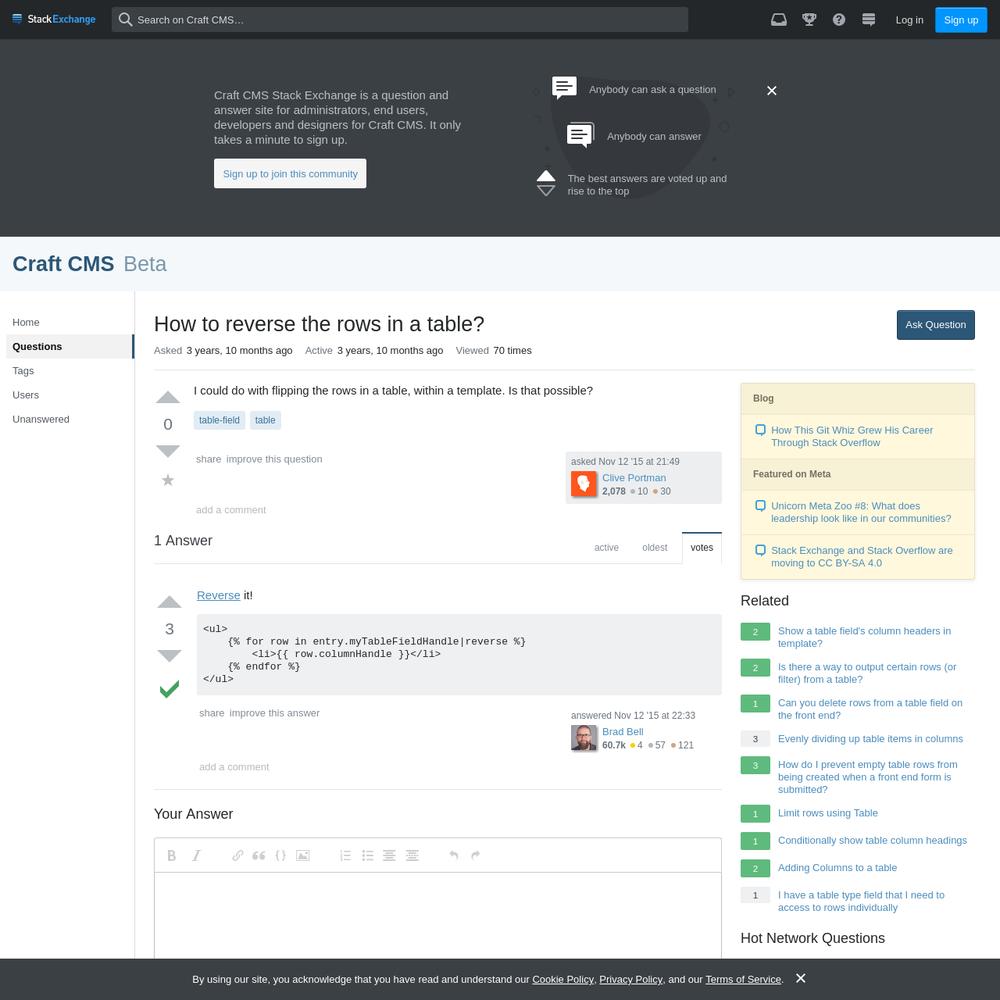Open the achievements trophy icon
The image size is (1000, 1000).
click(809, 20)
